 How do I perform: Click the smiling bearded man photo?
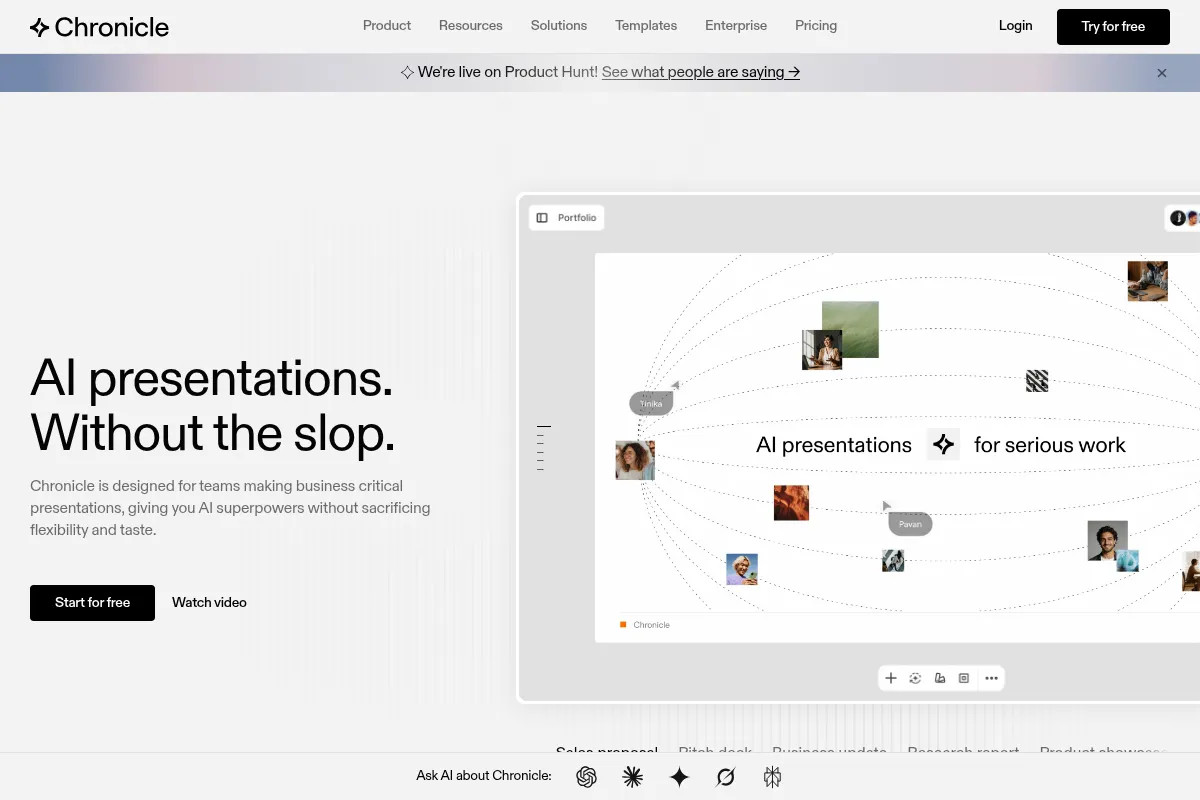pyautogui.click(x=1107, y=540)
